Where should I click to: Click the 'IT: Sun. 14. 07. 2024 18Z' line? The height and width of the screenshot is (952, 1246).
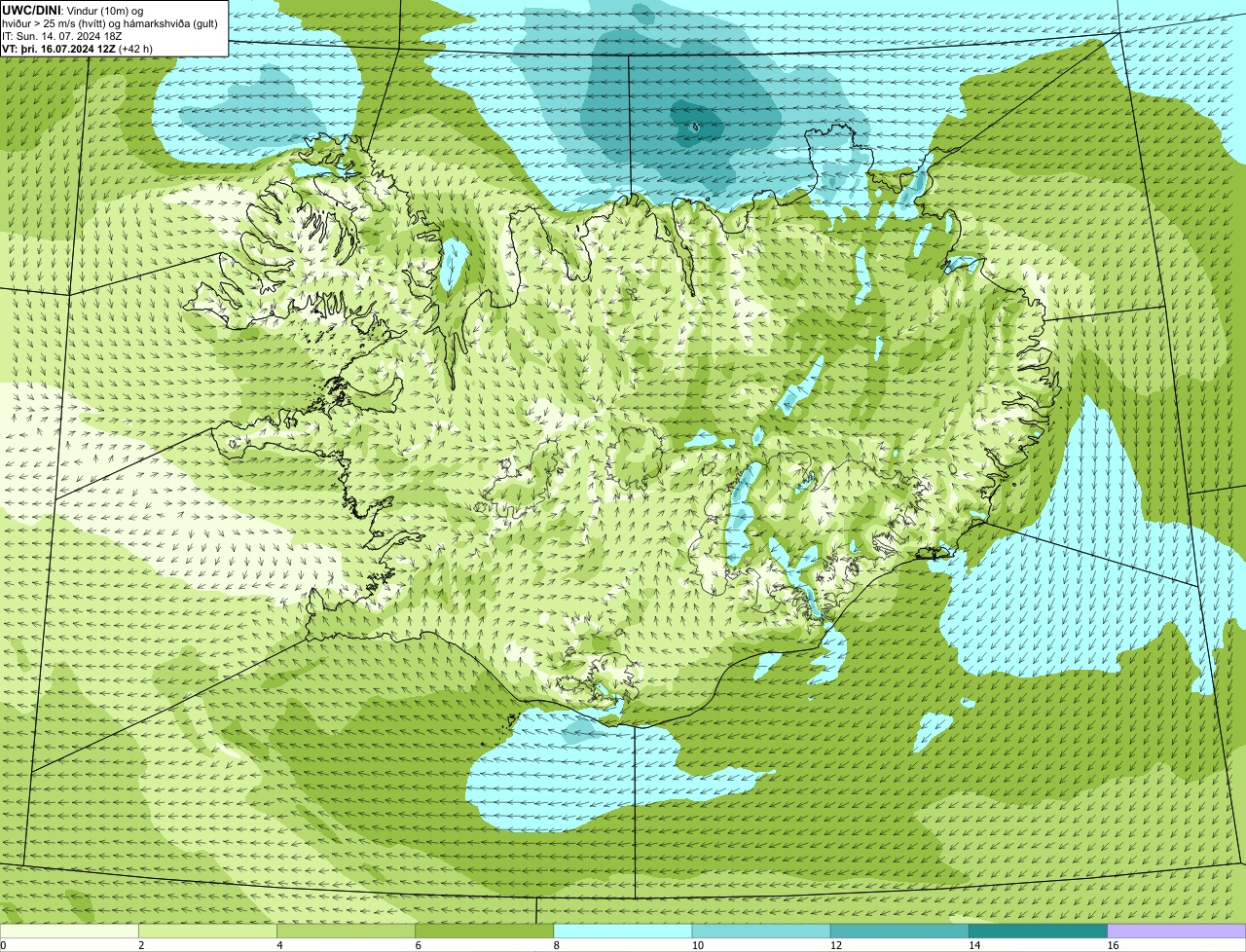click(x=61, y=36)
